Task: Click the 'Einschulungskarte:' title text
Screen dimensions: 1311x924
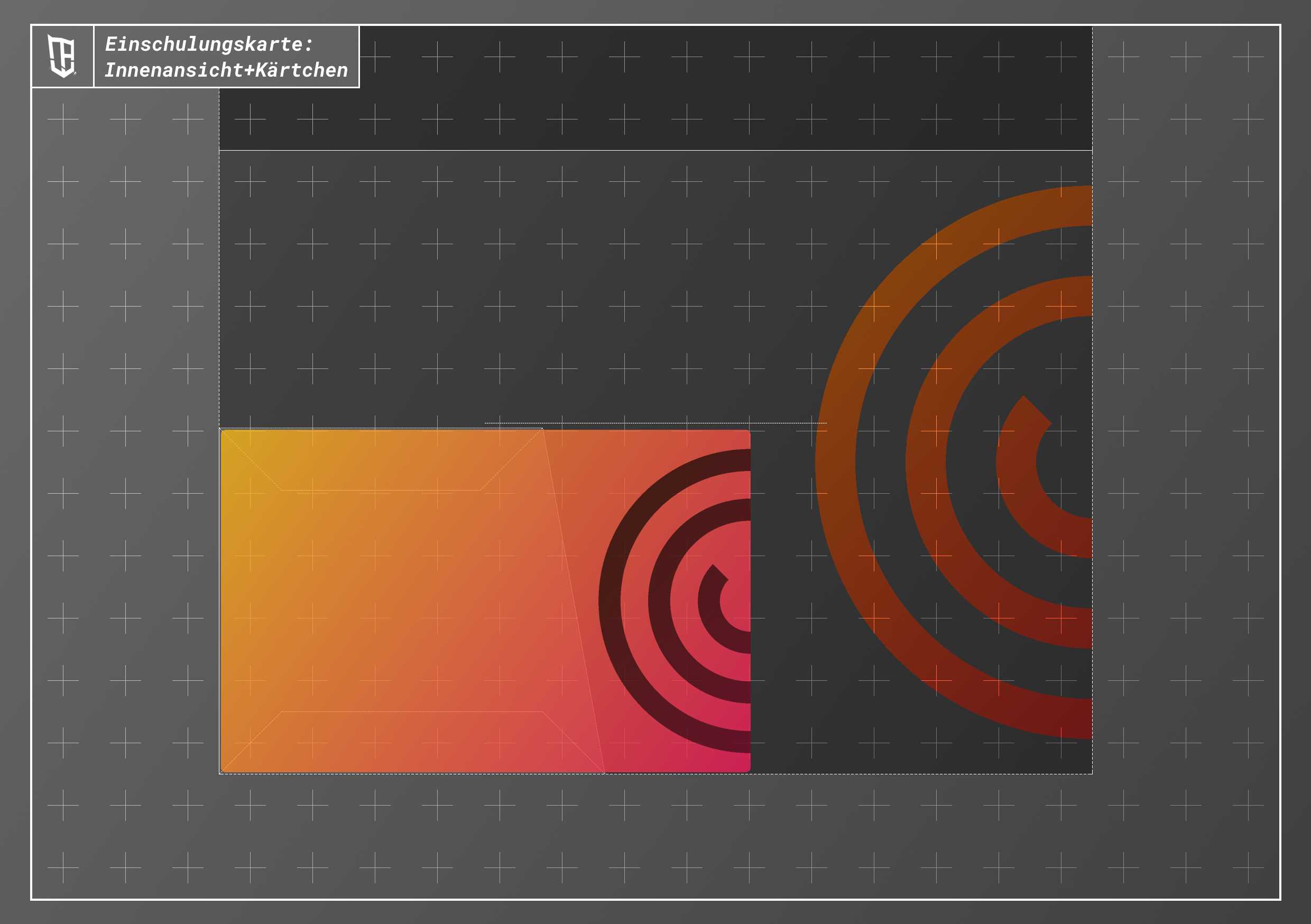Action: click(209, 44)
